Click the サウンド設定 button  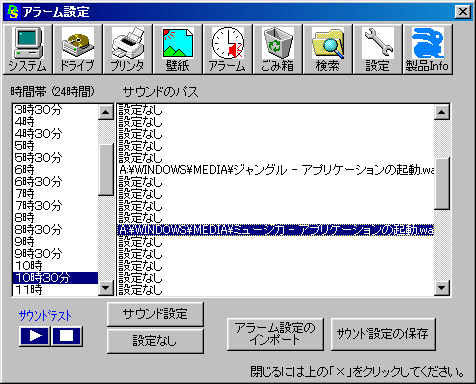155,314
